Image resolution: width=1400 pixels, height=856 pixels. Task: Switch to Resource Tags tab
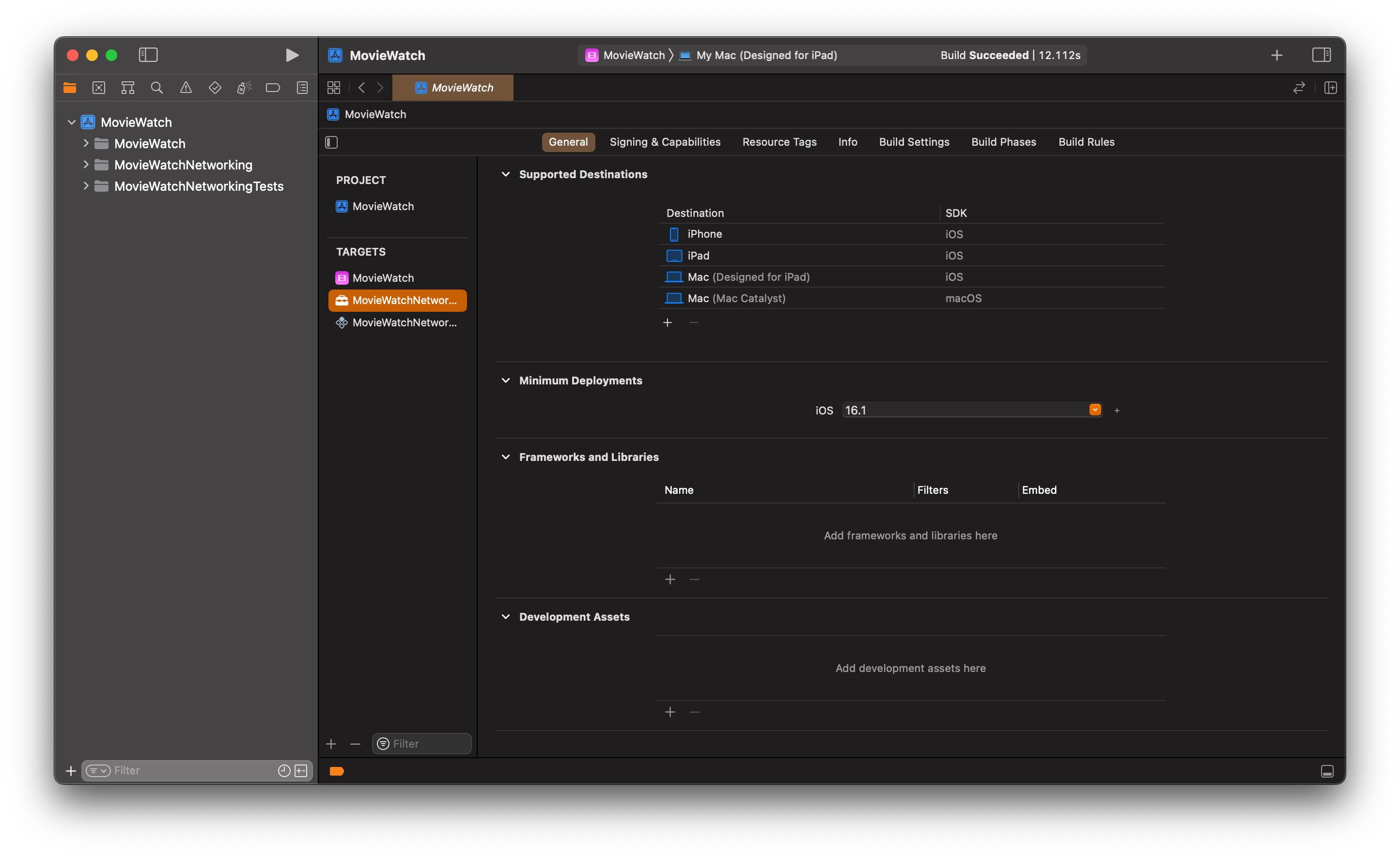(x=779, y=142)
